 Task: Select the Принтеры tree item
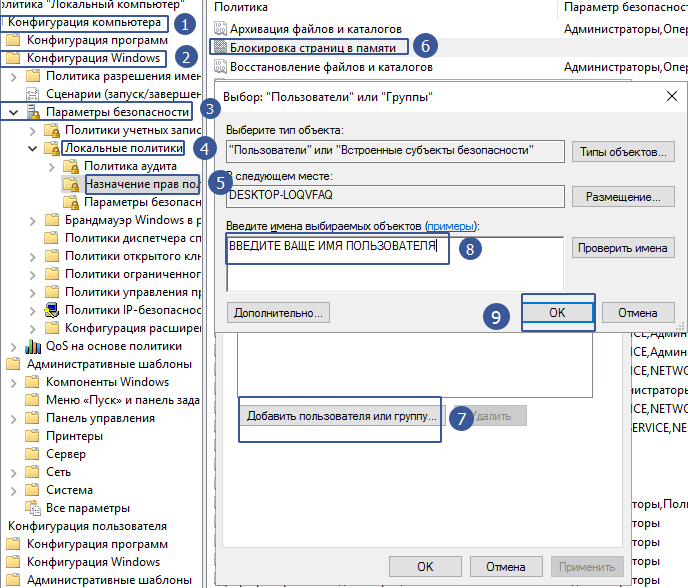75,436
